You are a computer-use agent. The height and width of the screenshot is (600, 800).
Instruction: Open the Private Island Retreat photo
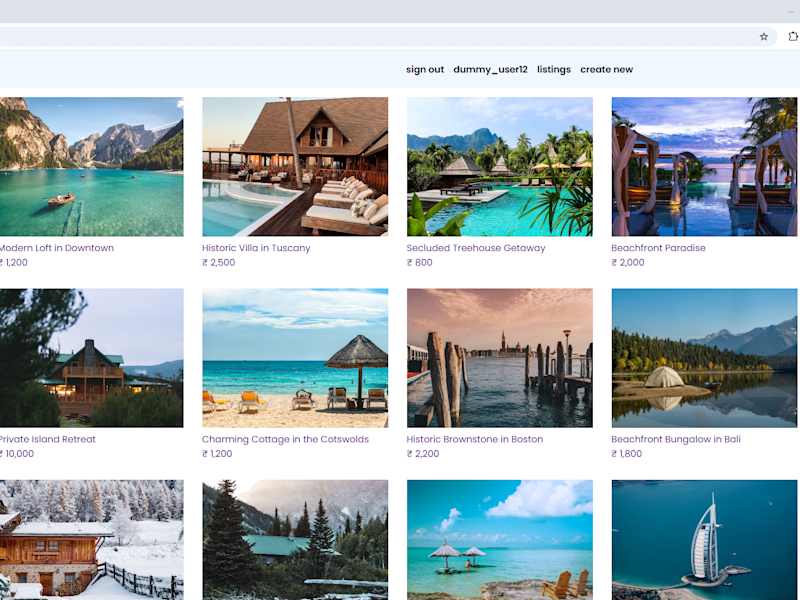click(x=91, y=358)
